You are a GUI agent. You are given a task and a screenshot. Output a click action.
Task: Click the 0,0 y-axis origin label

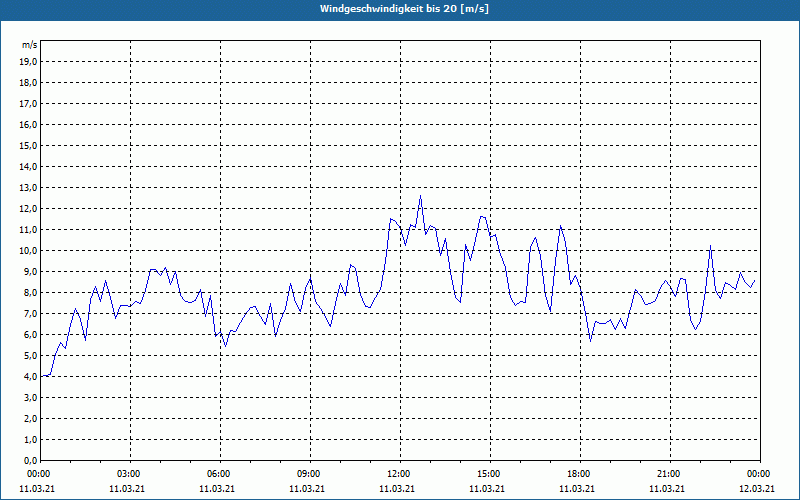tap(29, 461)
